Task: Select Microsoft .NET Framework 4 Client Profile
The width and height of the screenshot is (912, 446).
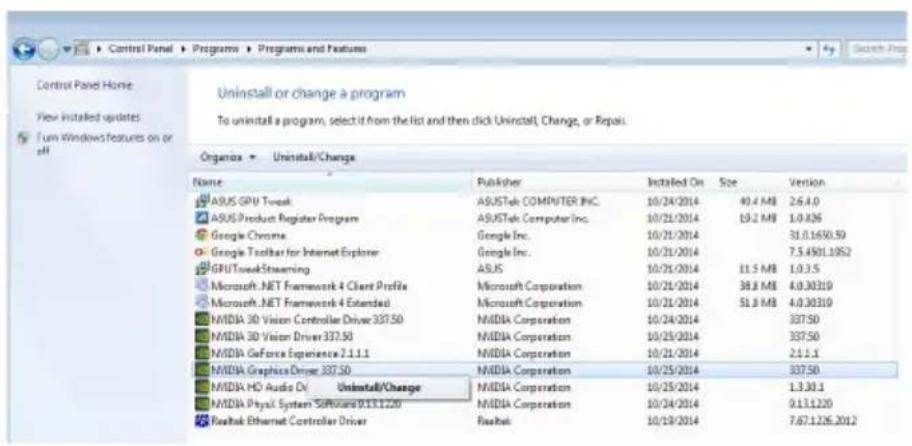Action: [308, 286]
